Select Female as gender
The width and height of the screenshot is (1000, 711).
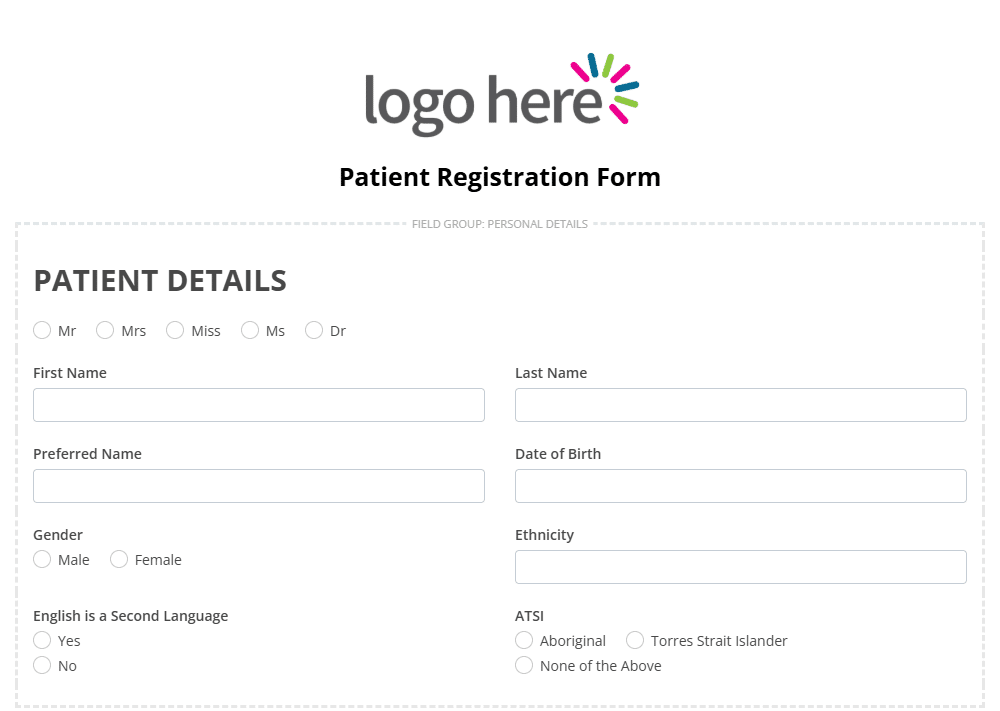click(x=119, y=559)
